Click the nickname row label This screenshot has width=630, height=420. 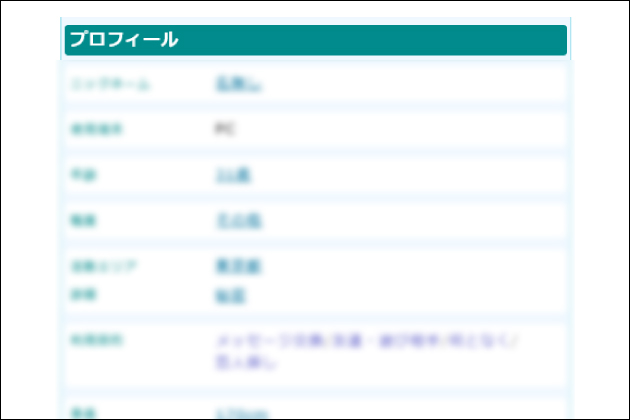(x=110, y=85)
